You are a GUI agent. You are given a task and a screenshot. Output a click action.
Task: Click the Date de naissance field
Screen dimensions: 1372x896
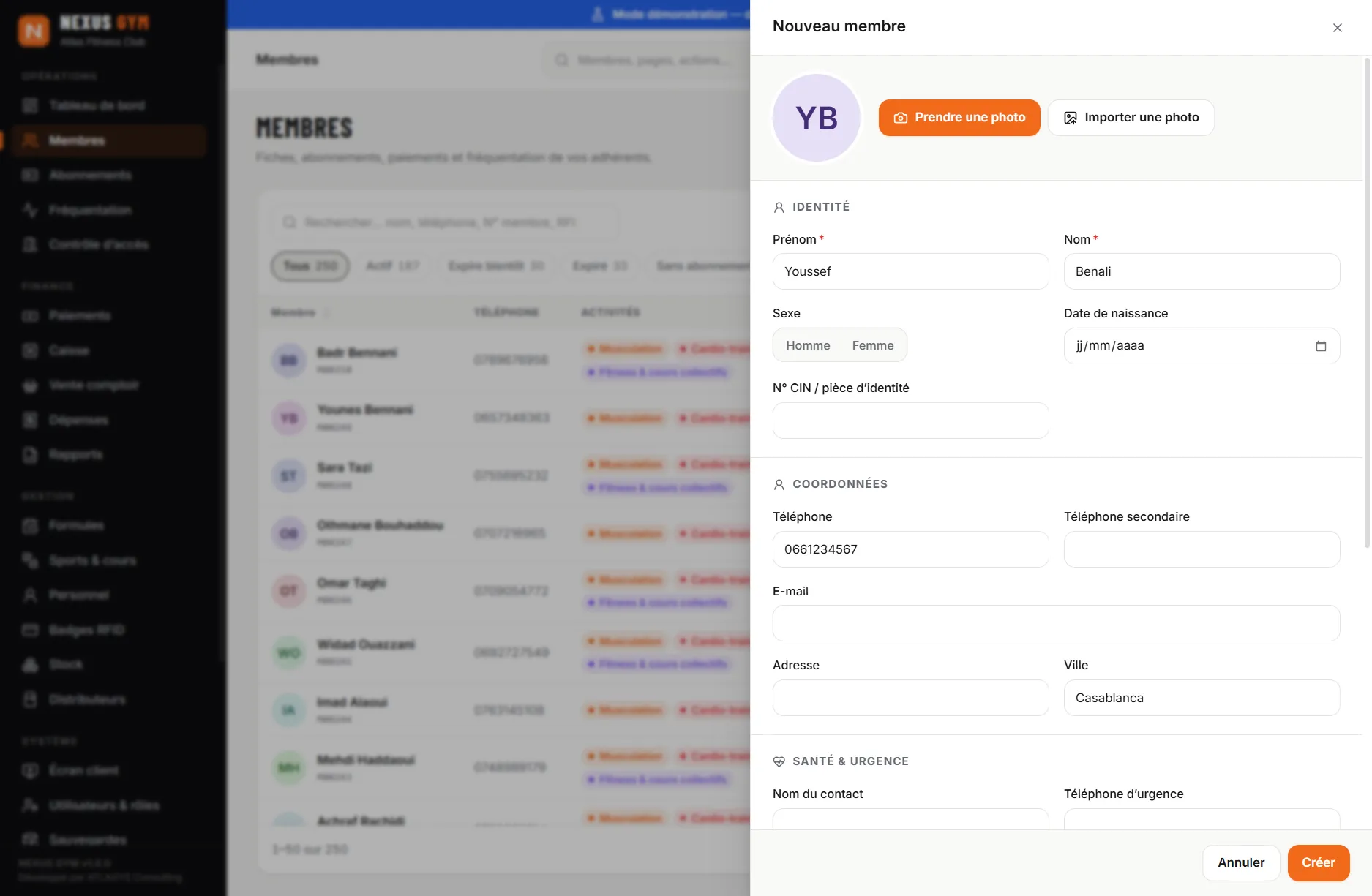point(1202,346)
